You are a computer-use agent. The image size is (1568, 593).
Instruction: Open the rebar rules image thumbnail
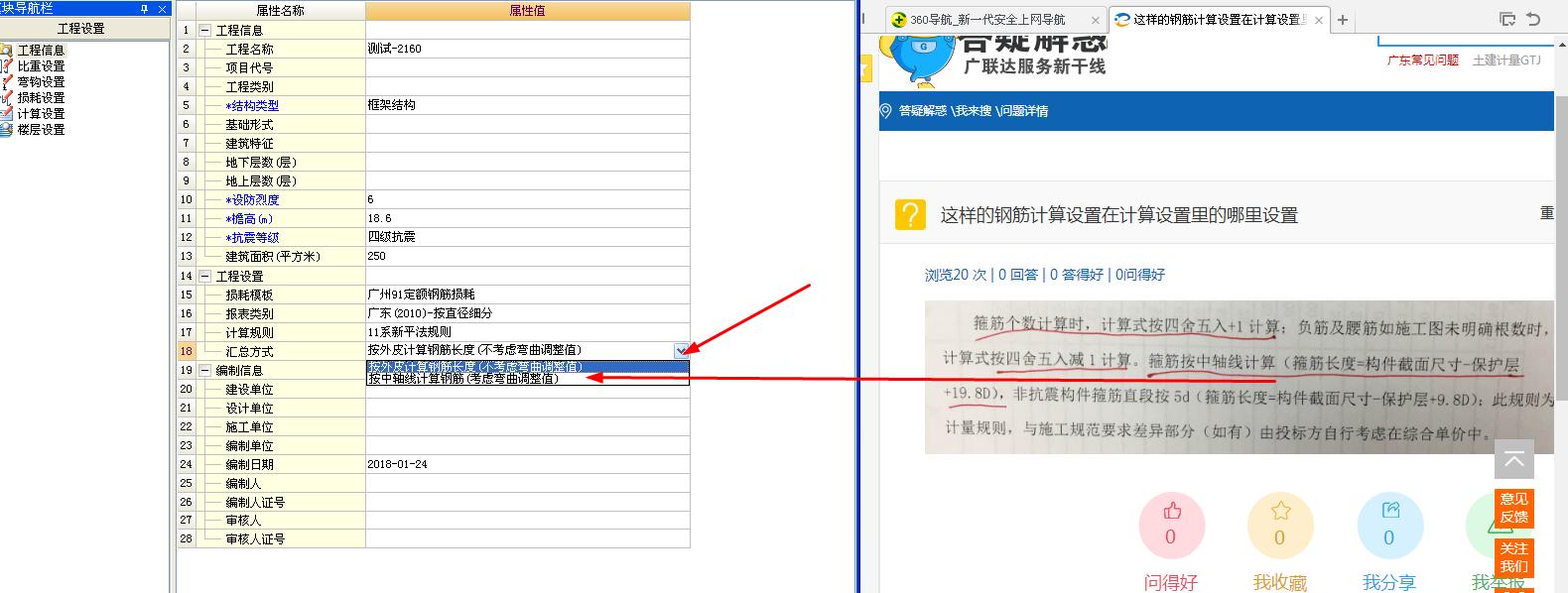1239,377
